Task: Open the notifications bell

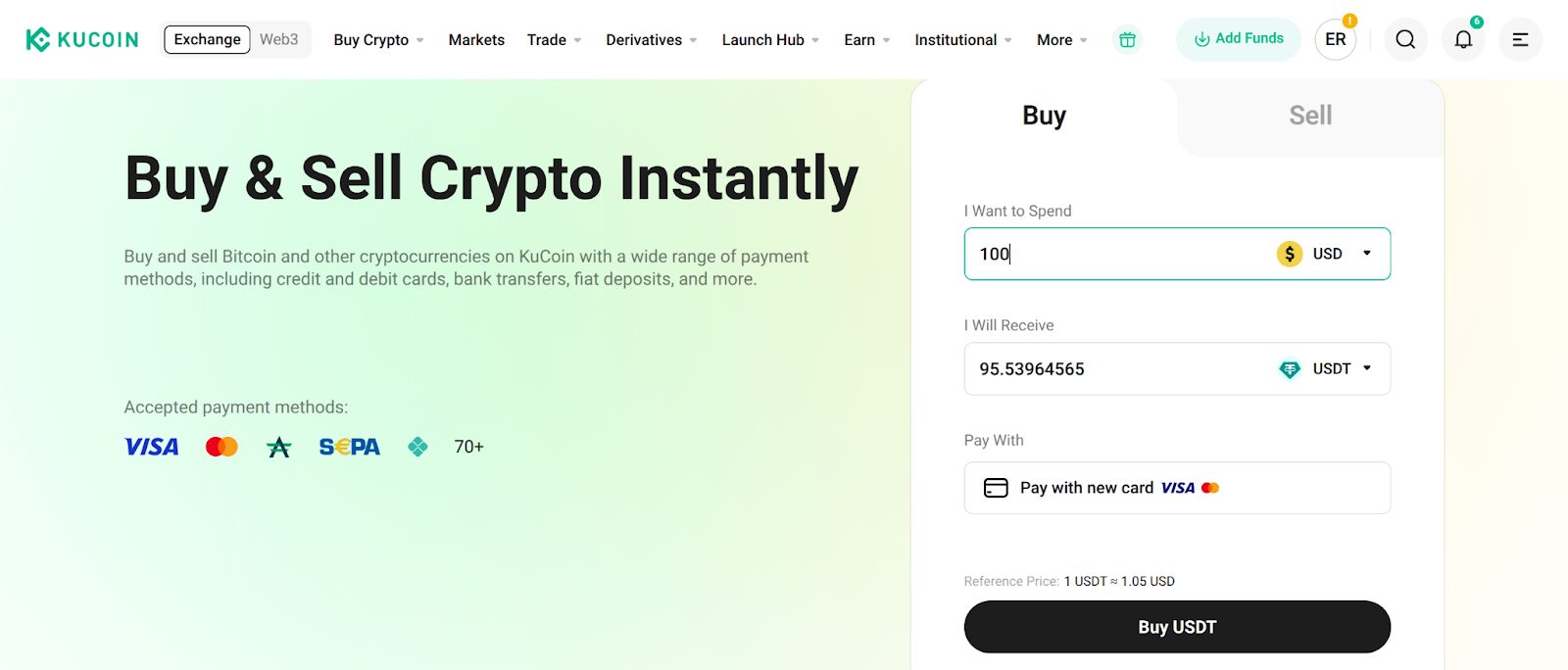Action: click(1462, 39)
